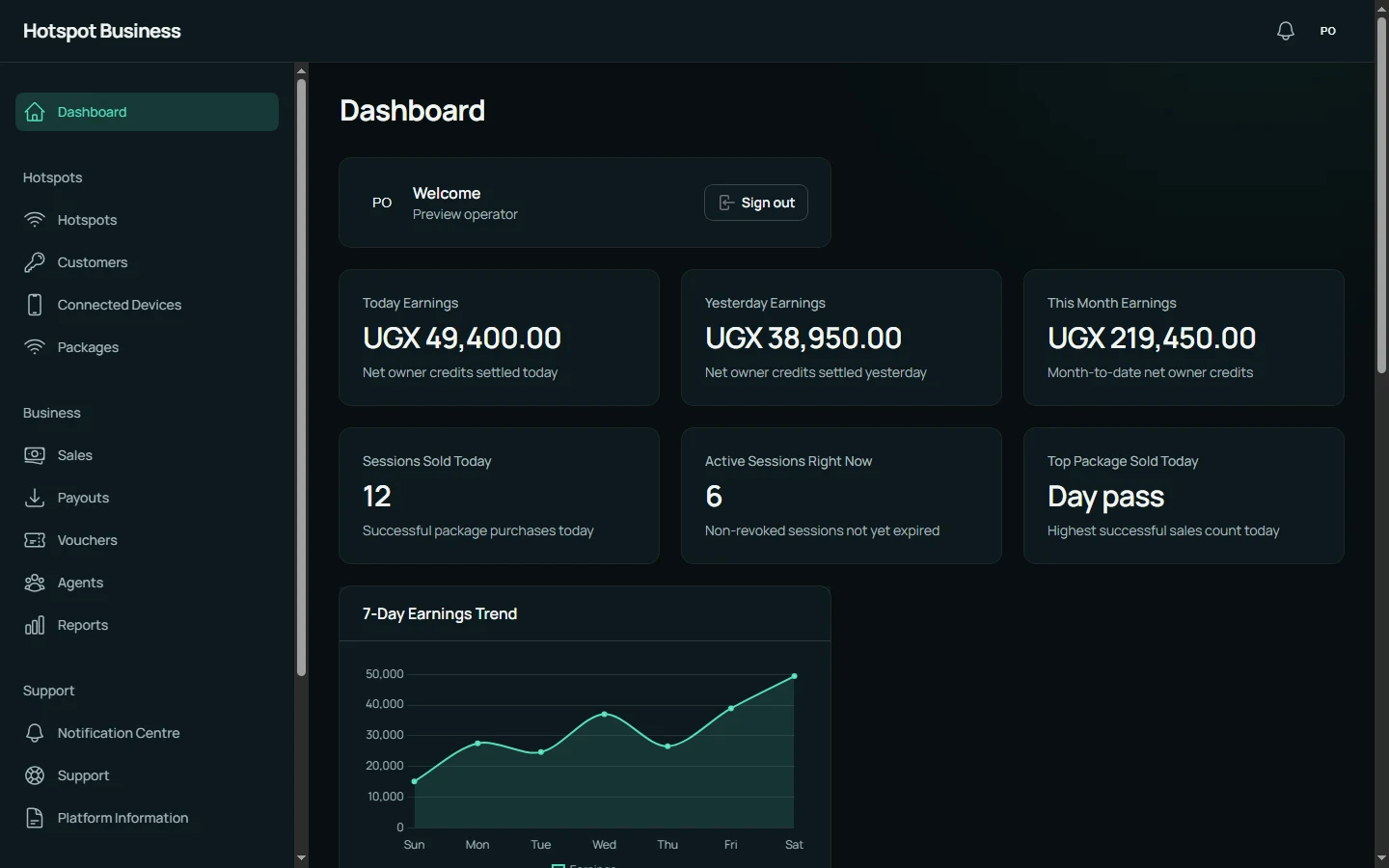Click the sidebar scroll down arrow
The height and width of the screenshot is (868, 1389).
pos(301,857)
